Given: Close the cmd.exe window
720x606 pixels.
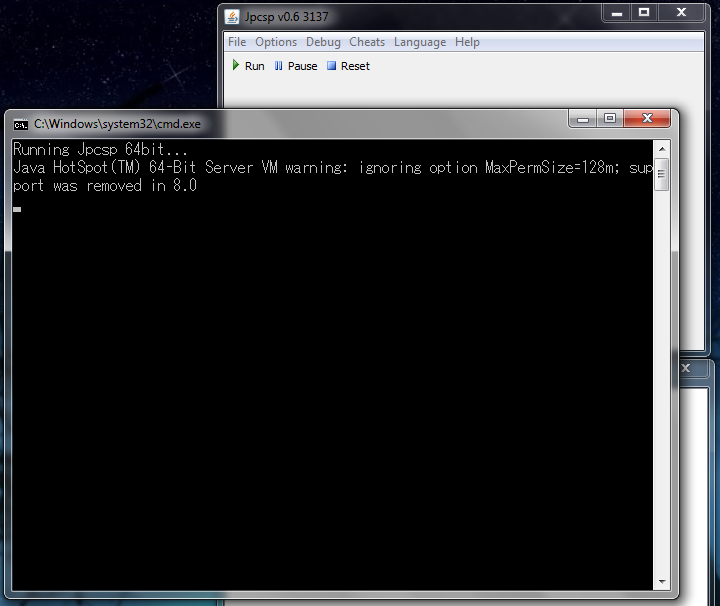Looking at the screenshot, I should 647,118.
